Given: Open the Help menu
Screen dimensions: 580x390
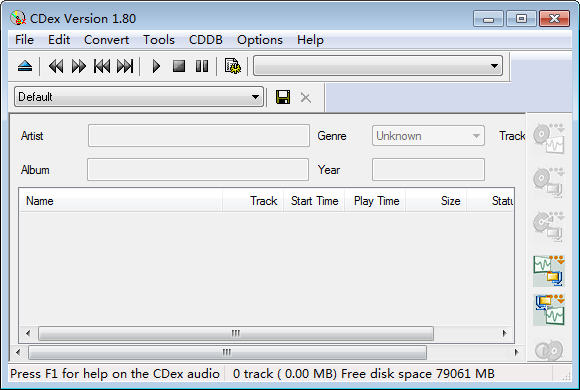Looking at the screenshot, I should coord(310,40).
